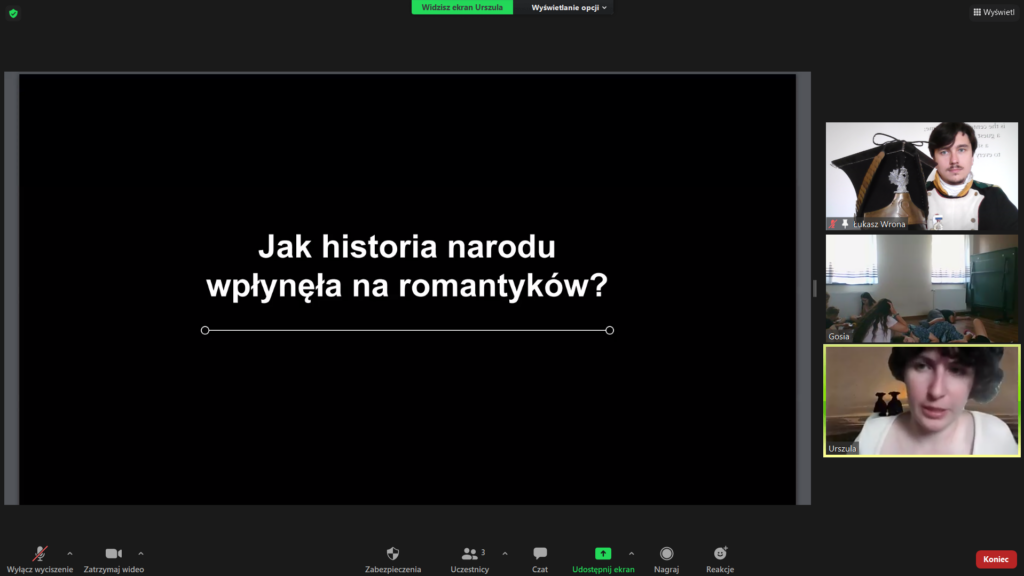Click the divider handle beside the shared screen
This screenshot has height=576, width=1024.
[x=814, y=288]
